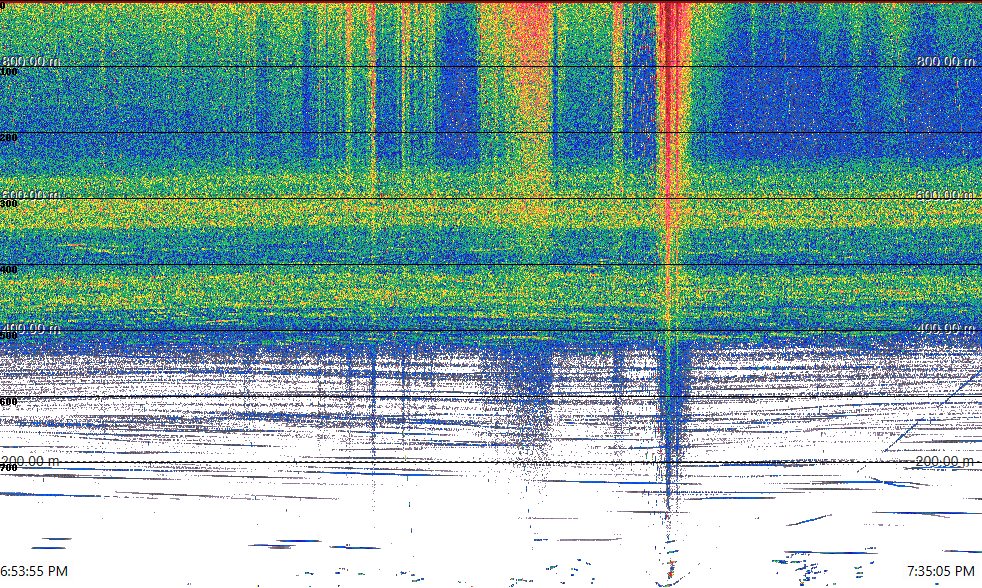Click the gridline number 600 at left edge

pyautogui.click(x=9, y=402)
